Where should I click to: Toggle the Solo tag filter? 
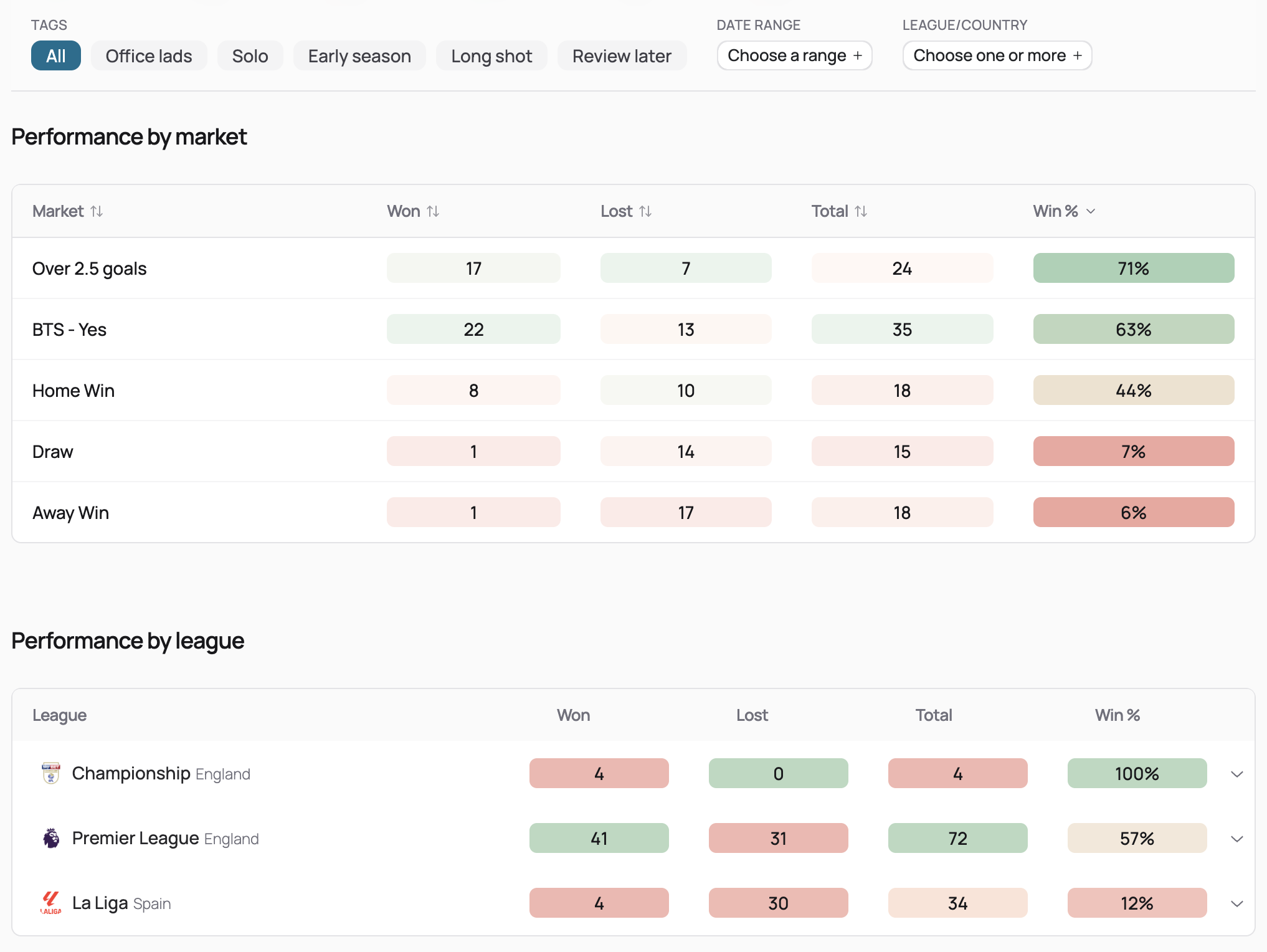[250, 56]
